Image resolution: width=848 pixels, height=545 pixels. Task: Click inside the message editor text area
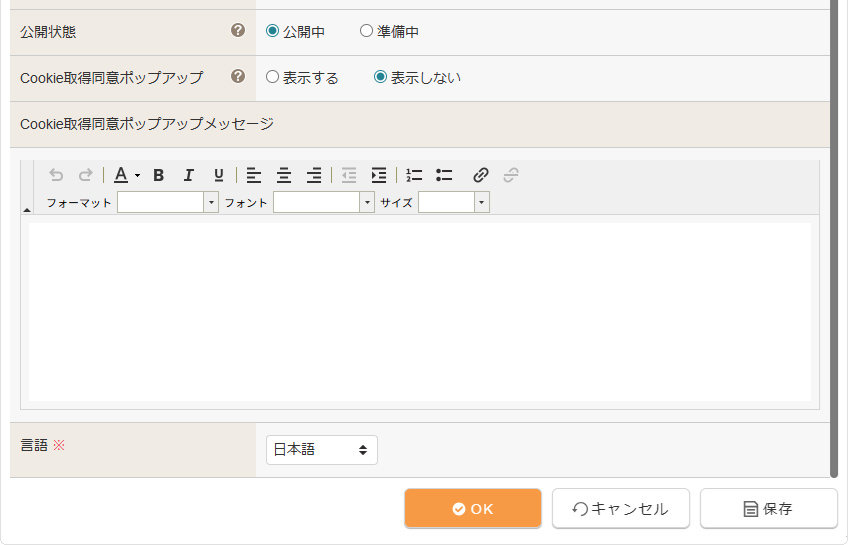pos(420,310)
